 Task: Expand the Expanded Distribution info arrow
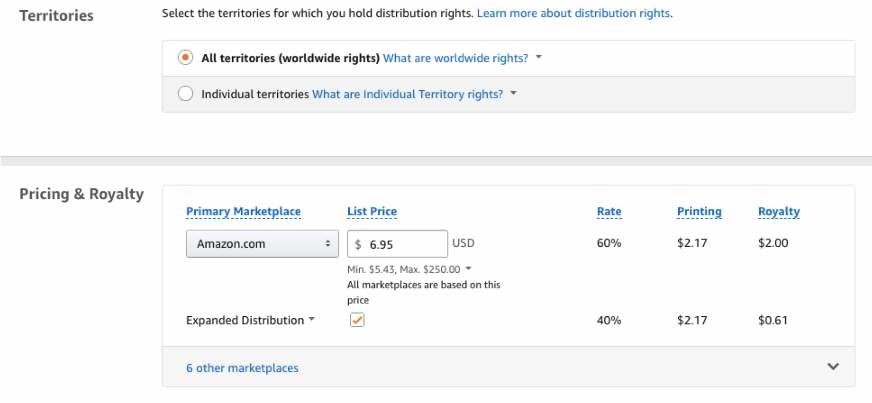pos(312,320)
